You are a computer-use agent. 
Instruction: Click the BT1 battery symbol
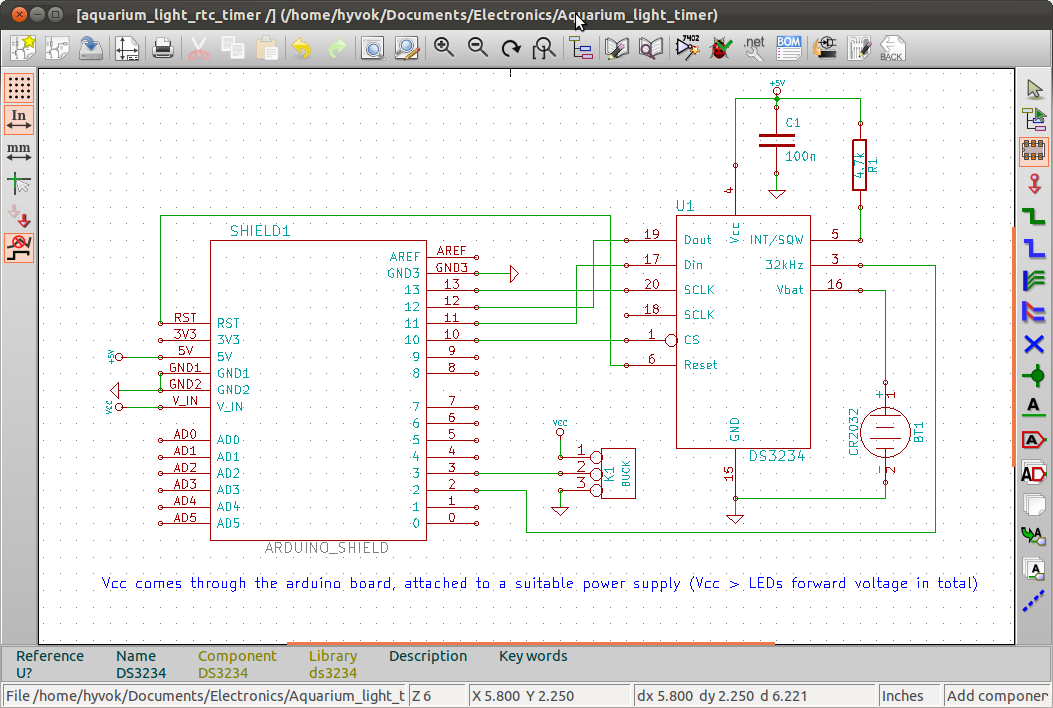pyautogui.click(x=886, y=432)
